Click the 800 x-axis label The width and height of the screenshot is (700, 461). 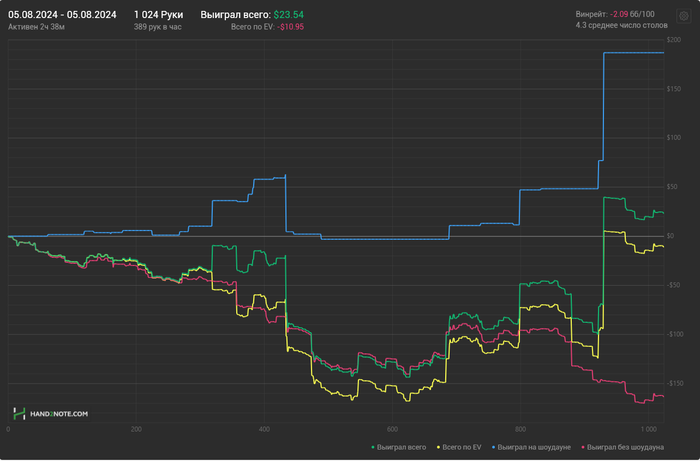[x=520, y=429]
